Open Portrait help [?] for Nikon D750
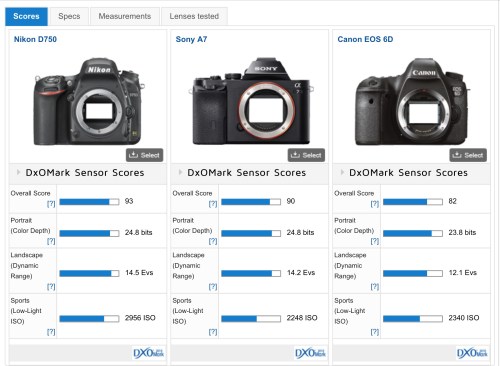The height and width of the screenshot is (366, 500). 51,241
